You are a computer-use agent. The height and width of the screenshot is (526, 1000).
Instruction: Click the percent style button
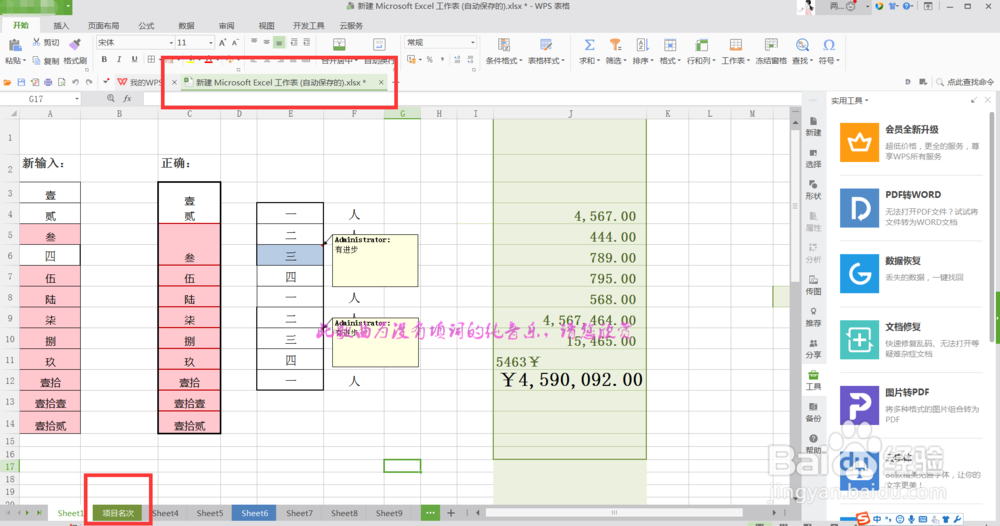point(430,60)
